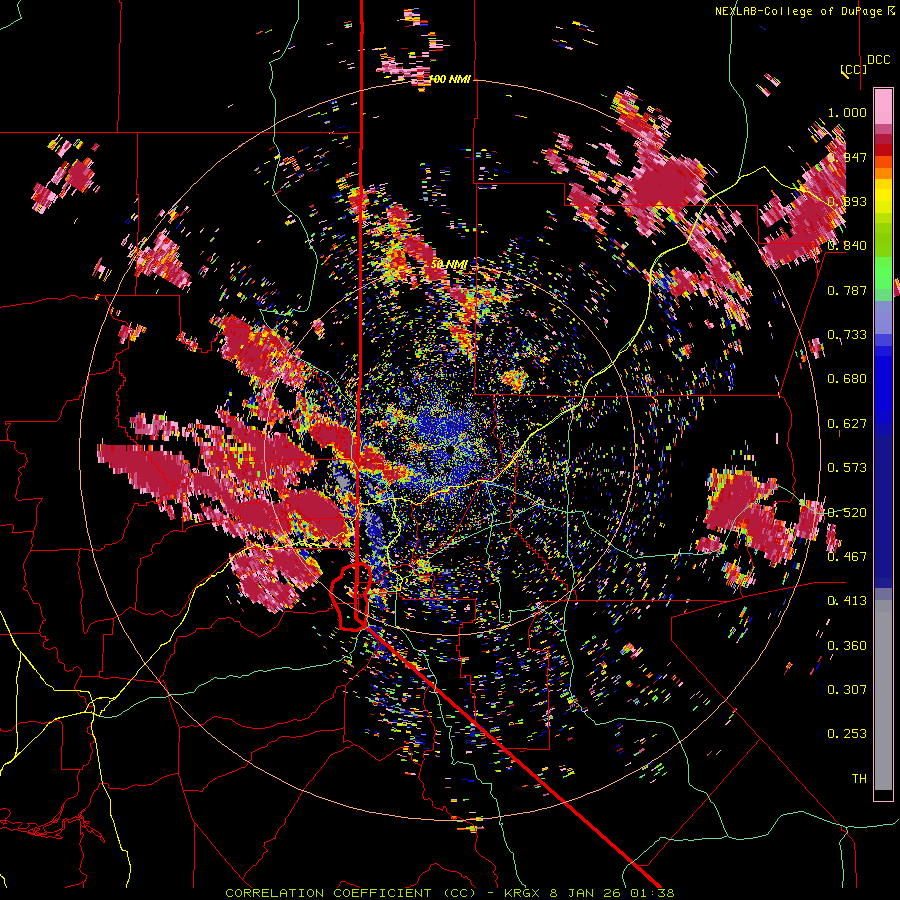Click the 50 NMI range ring label
This screenshot has height=900, width=900.
[449, 265]
